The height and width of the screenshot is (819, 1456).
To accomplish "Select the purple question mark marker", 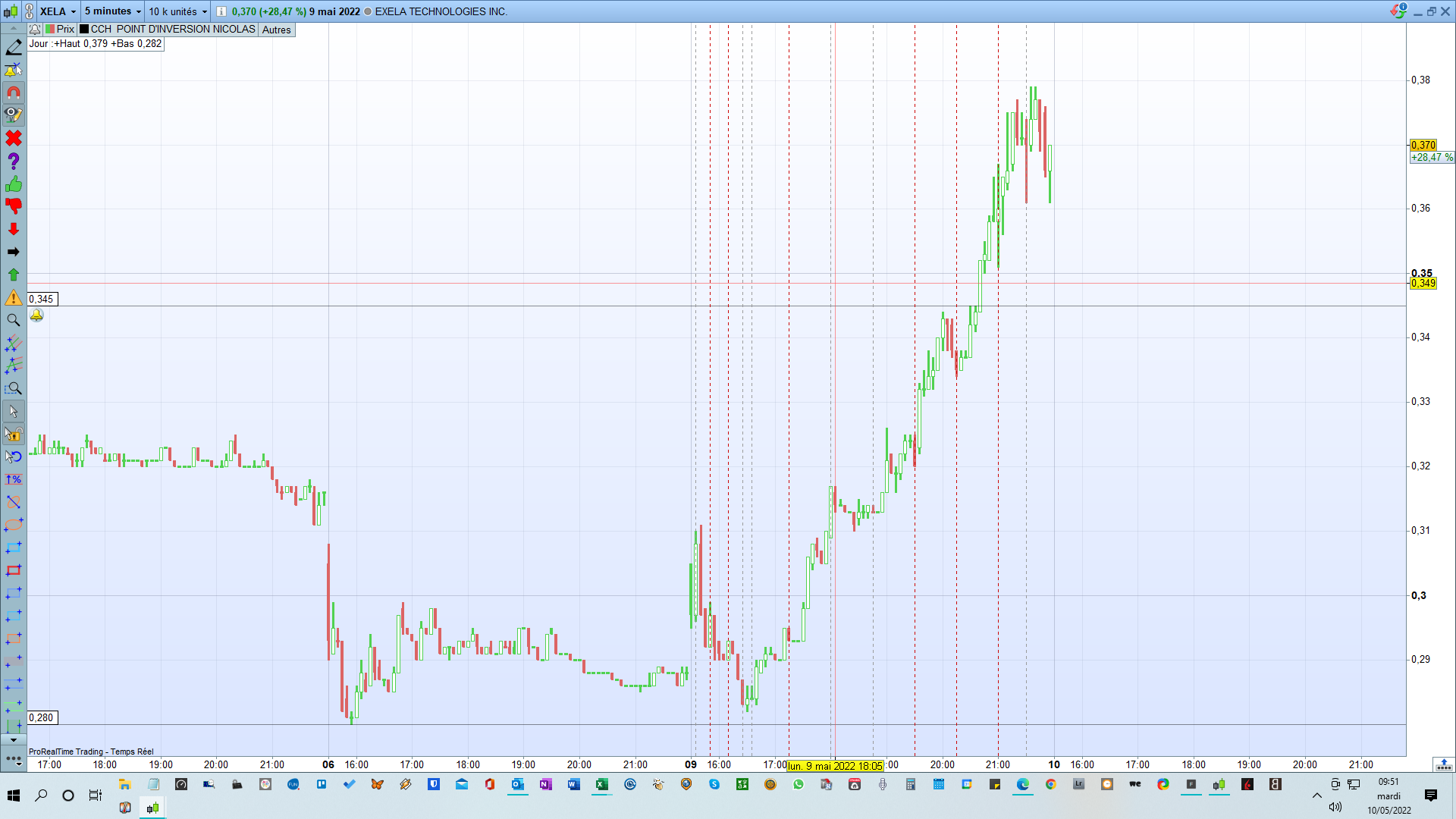I will (x=14, y=162).
